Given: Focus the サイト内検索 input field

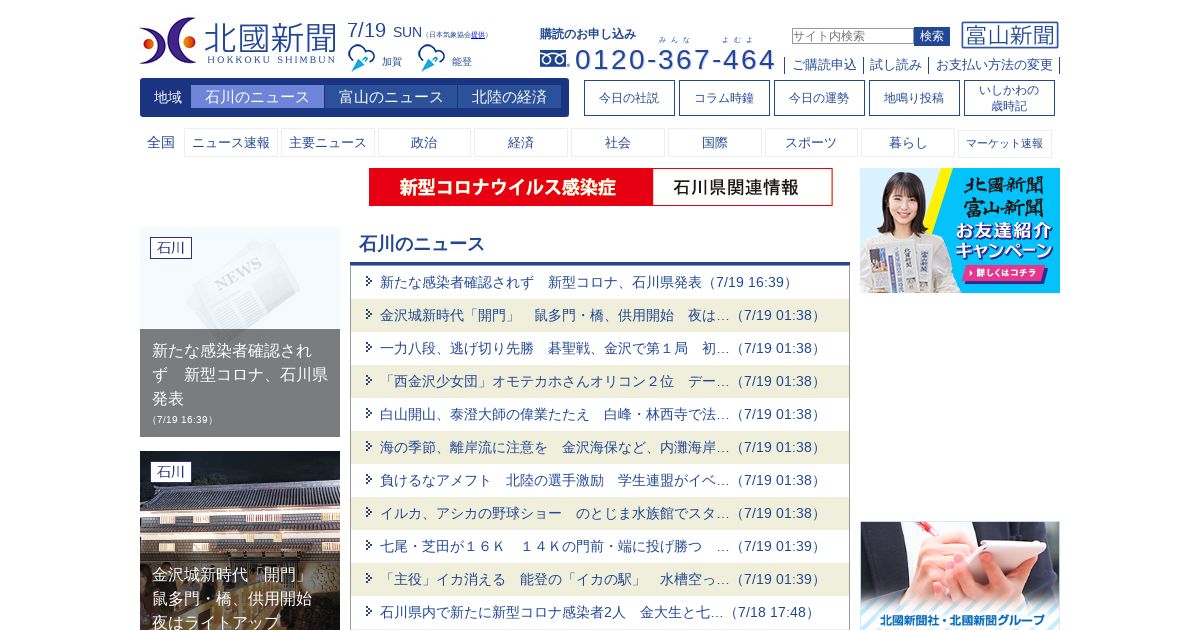Looking at the screenshot, I should point(853,36).
